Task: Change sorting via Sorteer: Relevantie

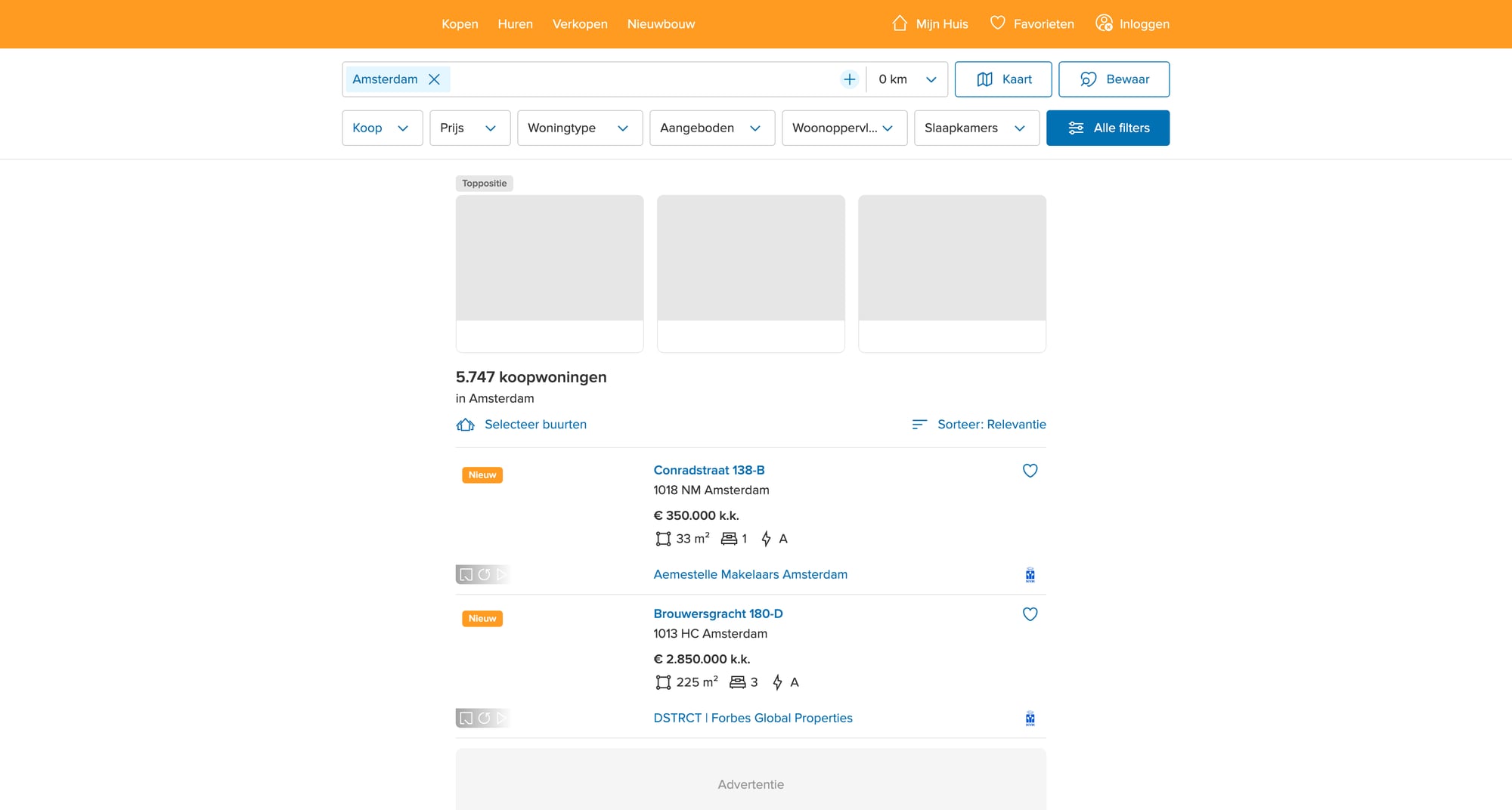Action: point(979,425)
